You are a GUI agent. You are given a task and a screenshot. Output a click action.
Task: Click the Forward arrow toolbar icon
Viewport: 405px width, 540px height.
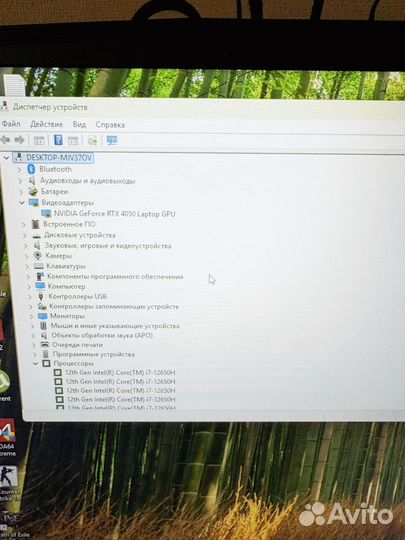pos(19,140)
